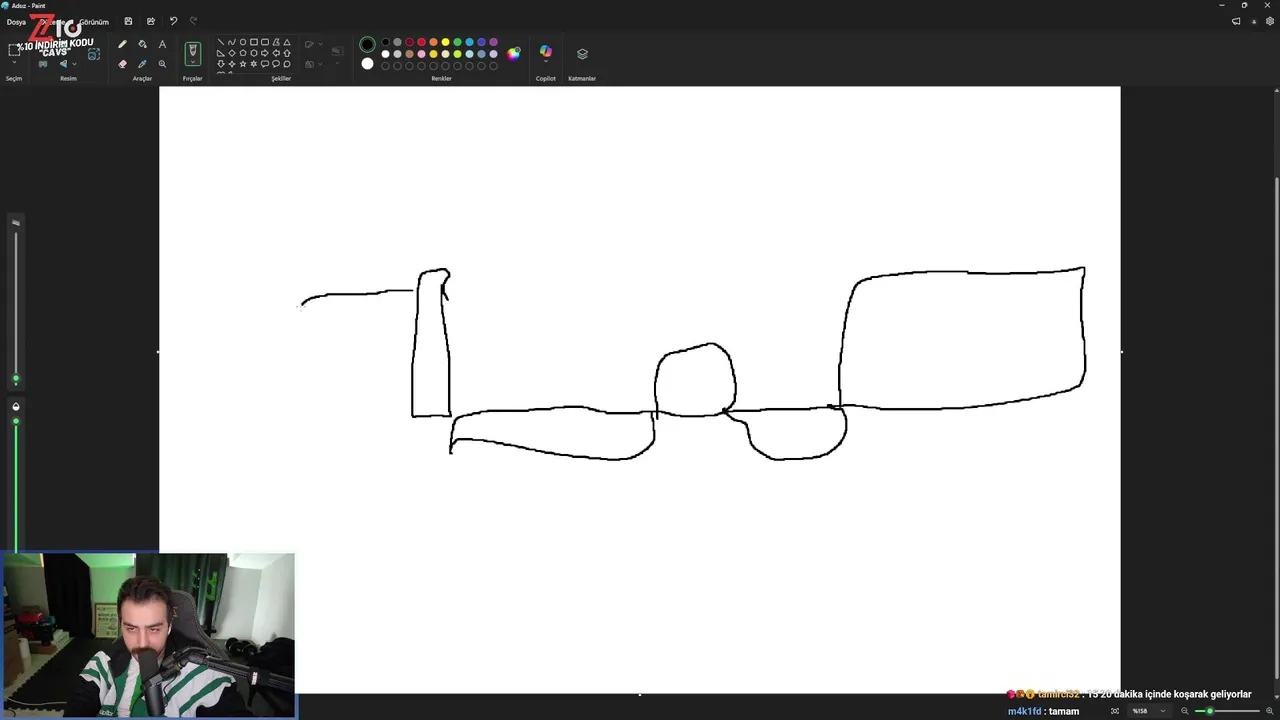Choose the gray palette color in top row

397,42
